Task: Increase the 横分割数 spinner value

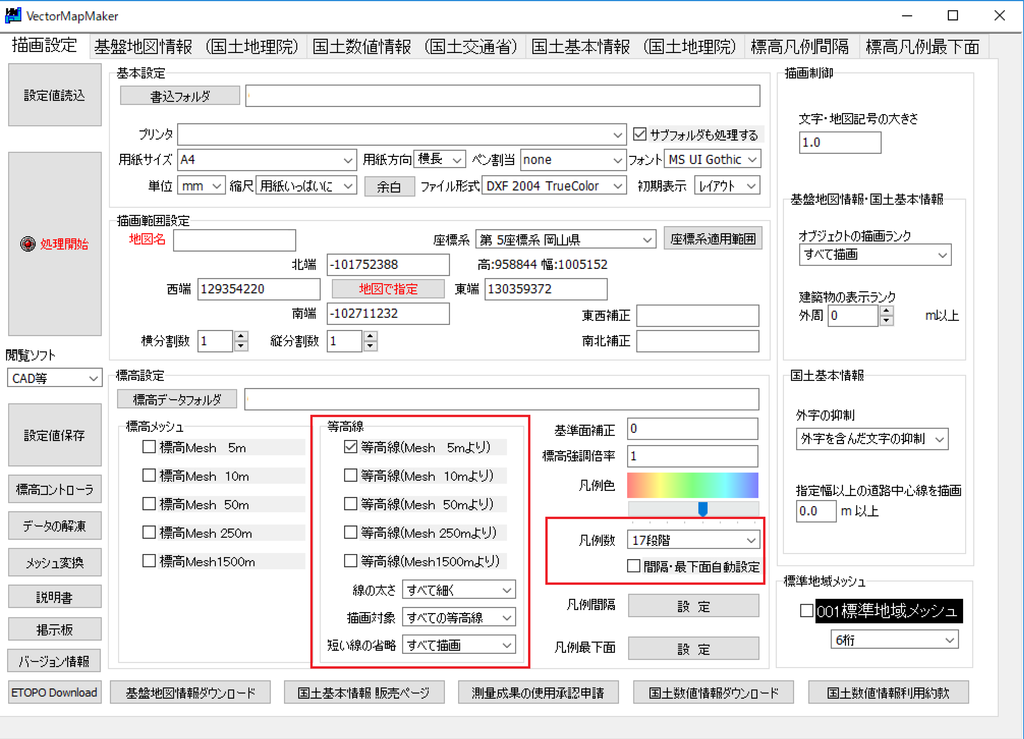Action: point(240,336)
